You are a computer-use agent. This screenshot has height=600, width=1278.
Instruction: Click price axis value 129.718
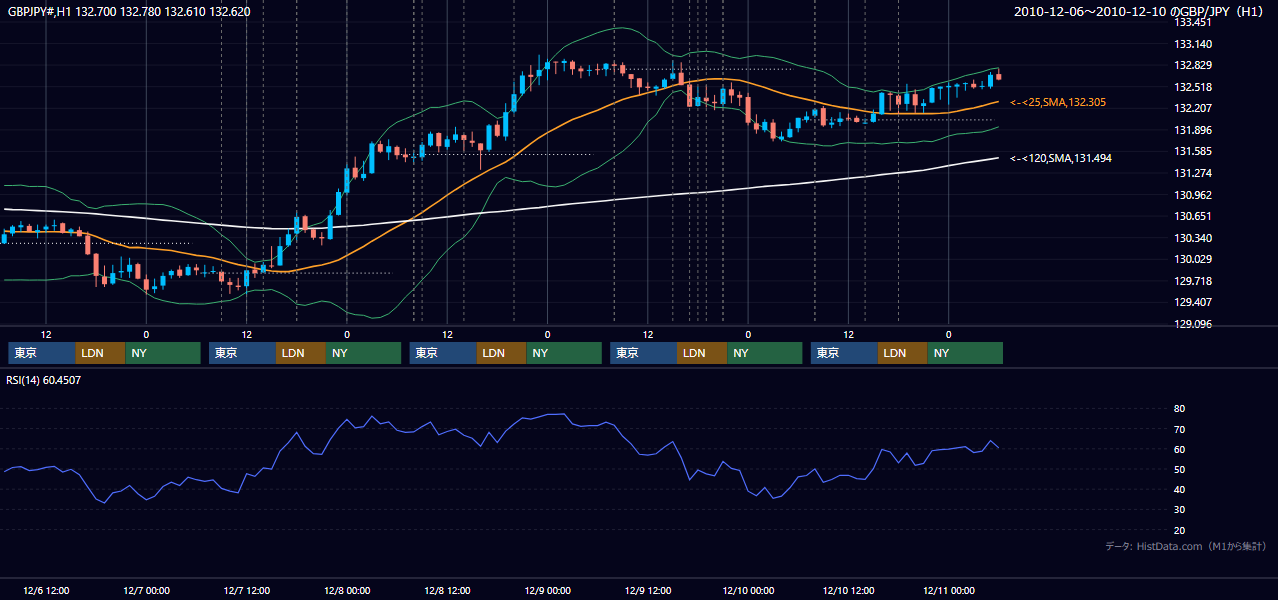tap(1193, 281)
